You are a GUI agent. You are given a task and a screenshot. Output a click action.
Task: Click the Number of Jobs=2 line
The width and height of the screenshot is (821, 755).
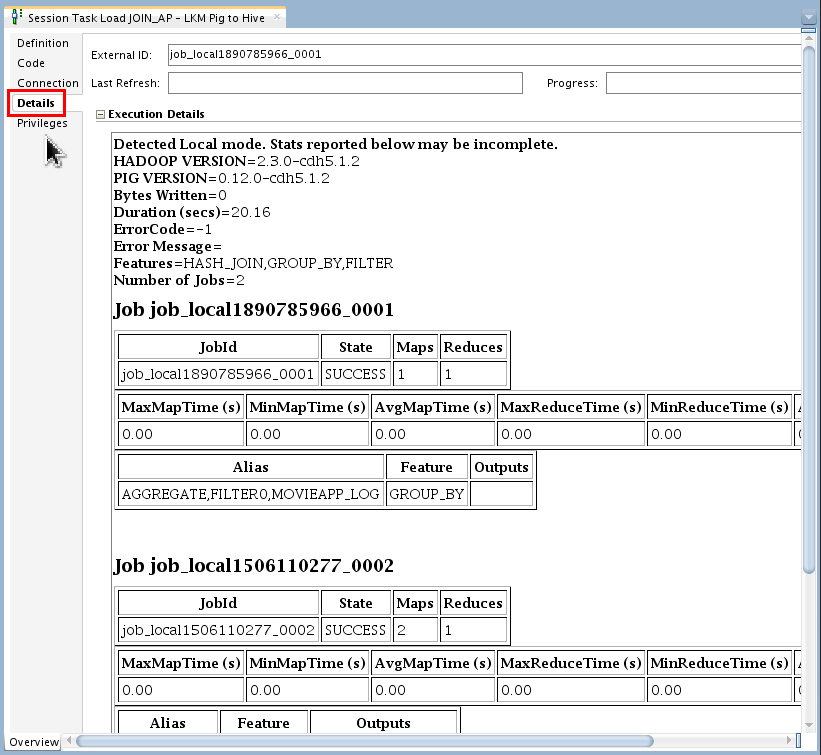click(179, 280)
